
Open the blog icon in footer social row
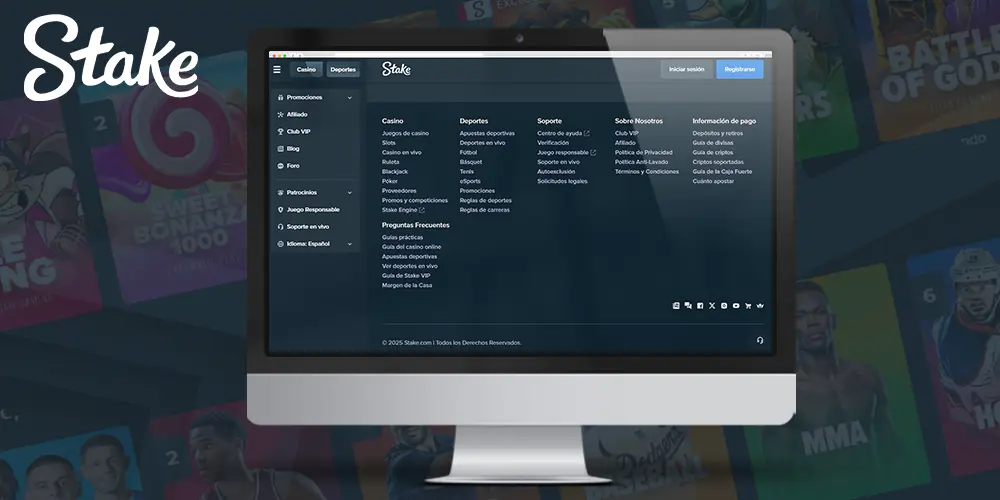[676, 305]
